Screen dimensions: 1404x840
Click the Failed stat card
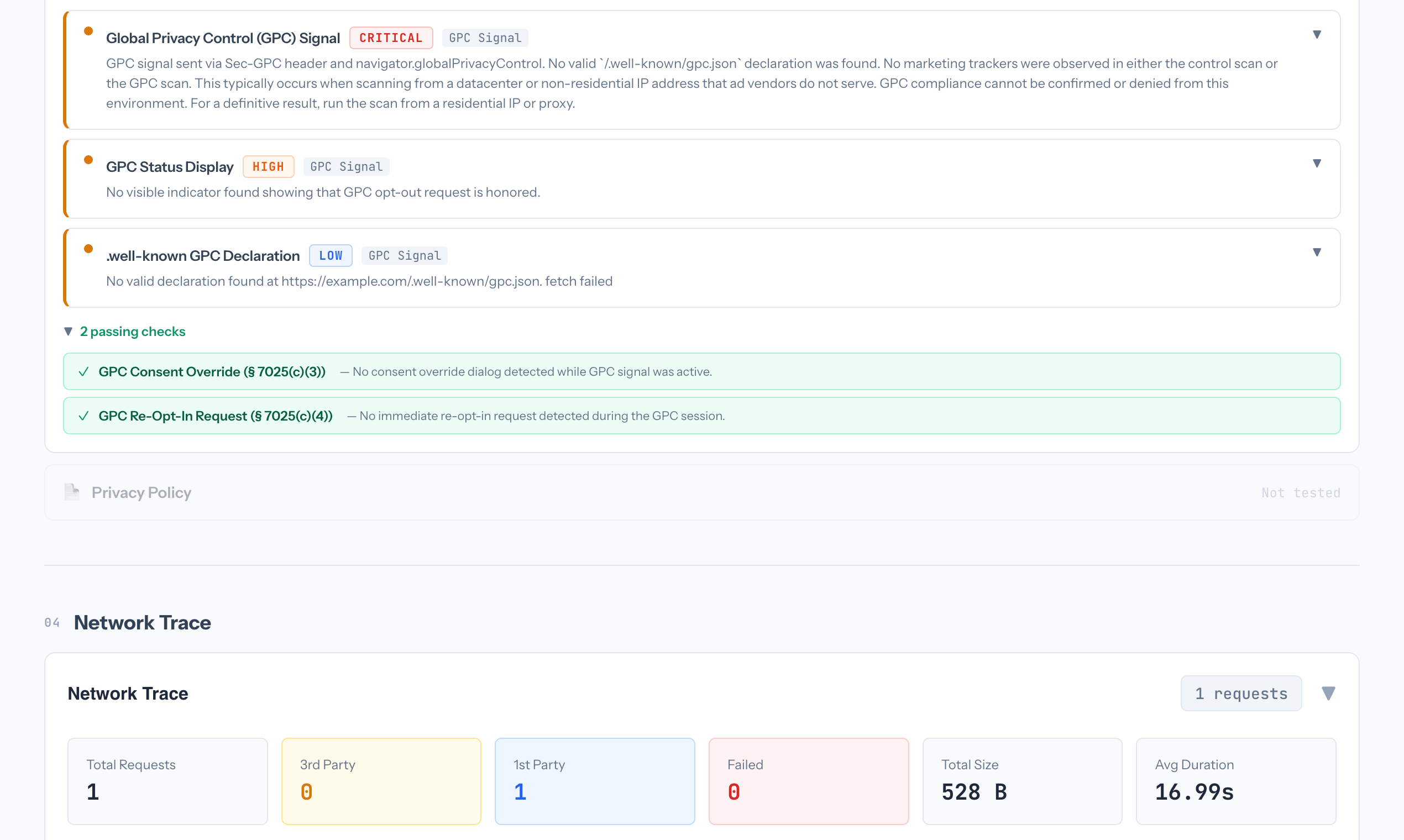pyautogui.click(x=809, y=781)
